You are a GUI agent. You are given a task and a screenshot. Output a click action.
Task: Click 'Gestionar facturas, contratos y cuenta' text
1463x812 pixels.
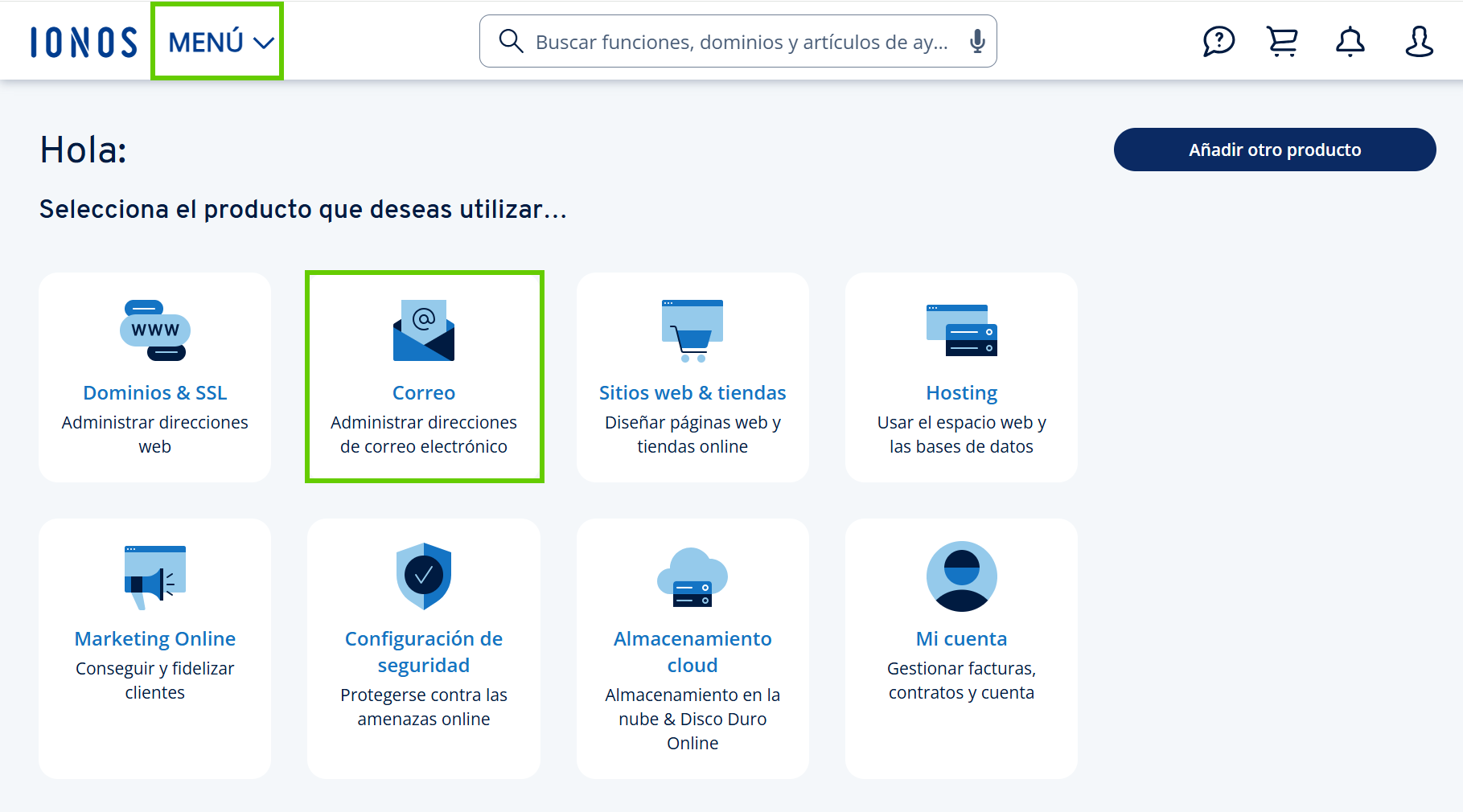tap(962, 680)
